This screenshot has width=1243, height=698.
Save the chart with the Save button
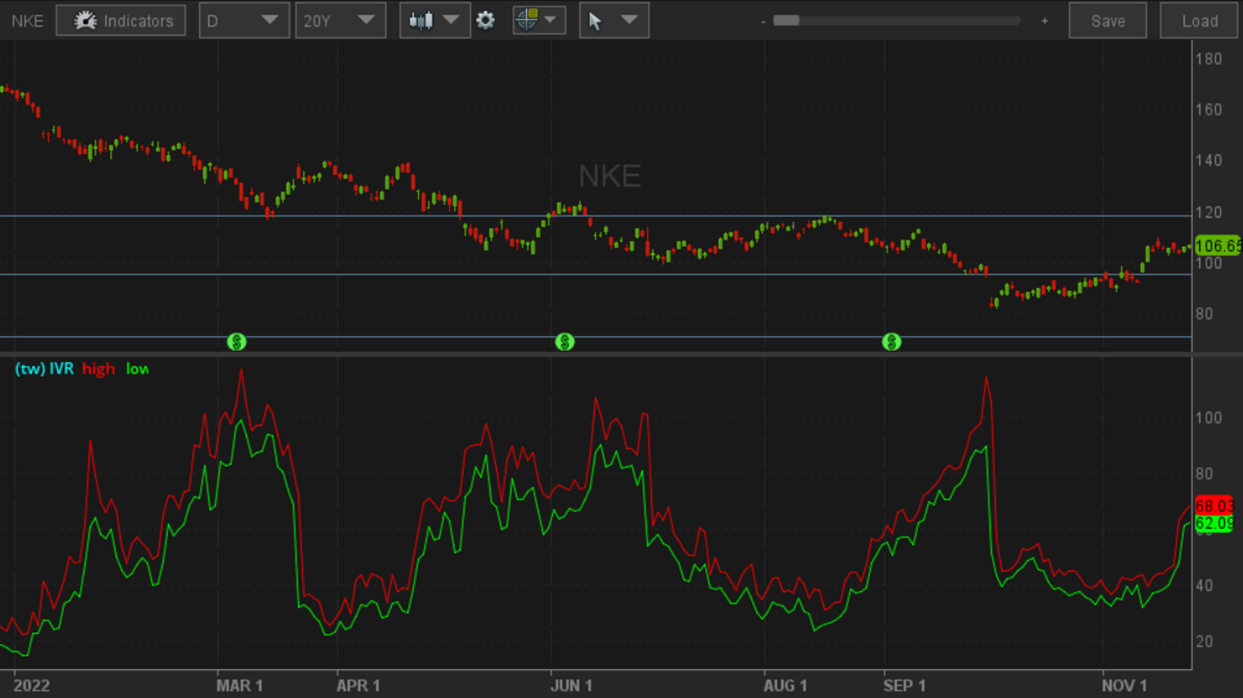[x=1108, y=21]
